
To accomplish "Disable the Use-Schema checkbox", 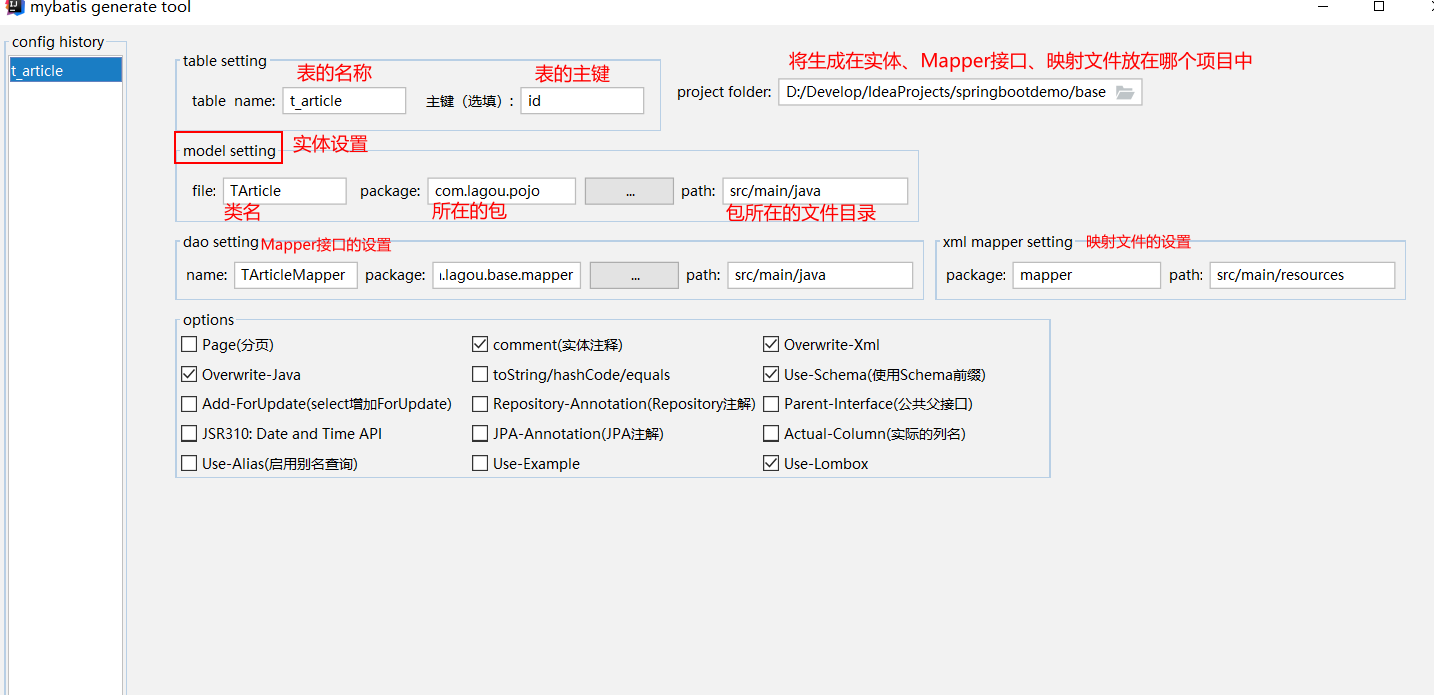I will coord(771,375).
